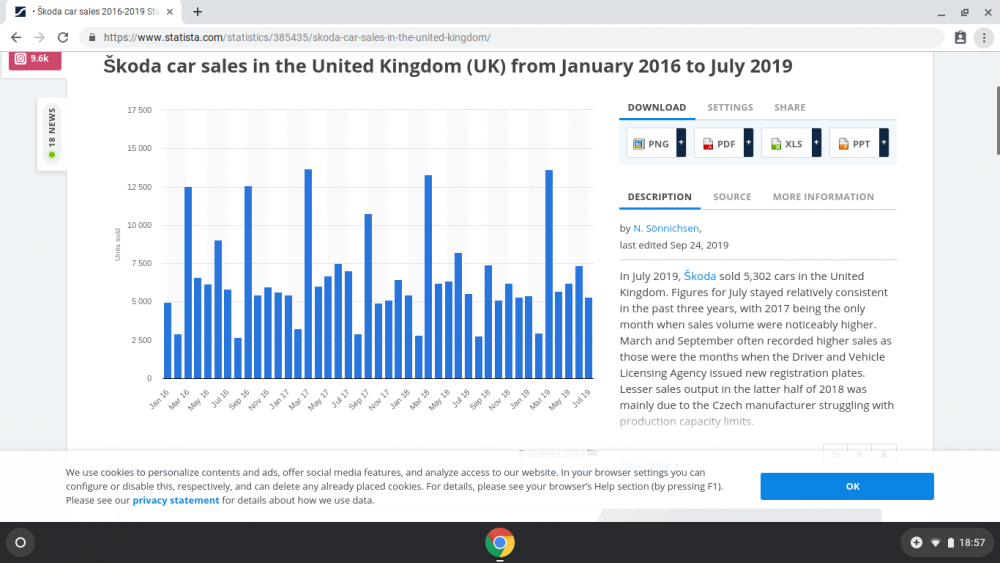Screen dimensions: 1000x563
Task: Click PNG image file icon
Action: 638,144
